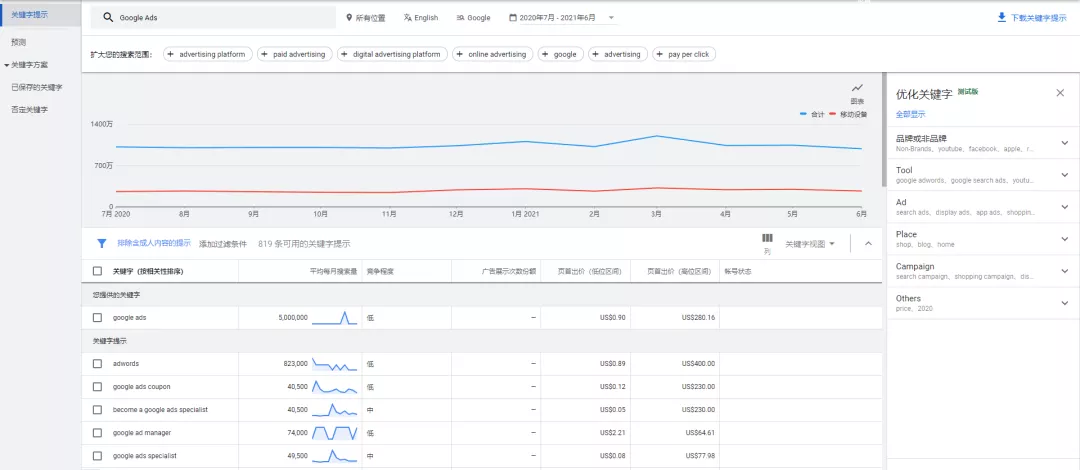This screenshot has width=1080, height=470.
Task: Open the forecast item in sidebar
Action: [x=19, y=42]
